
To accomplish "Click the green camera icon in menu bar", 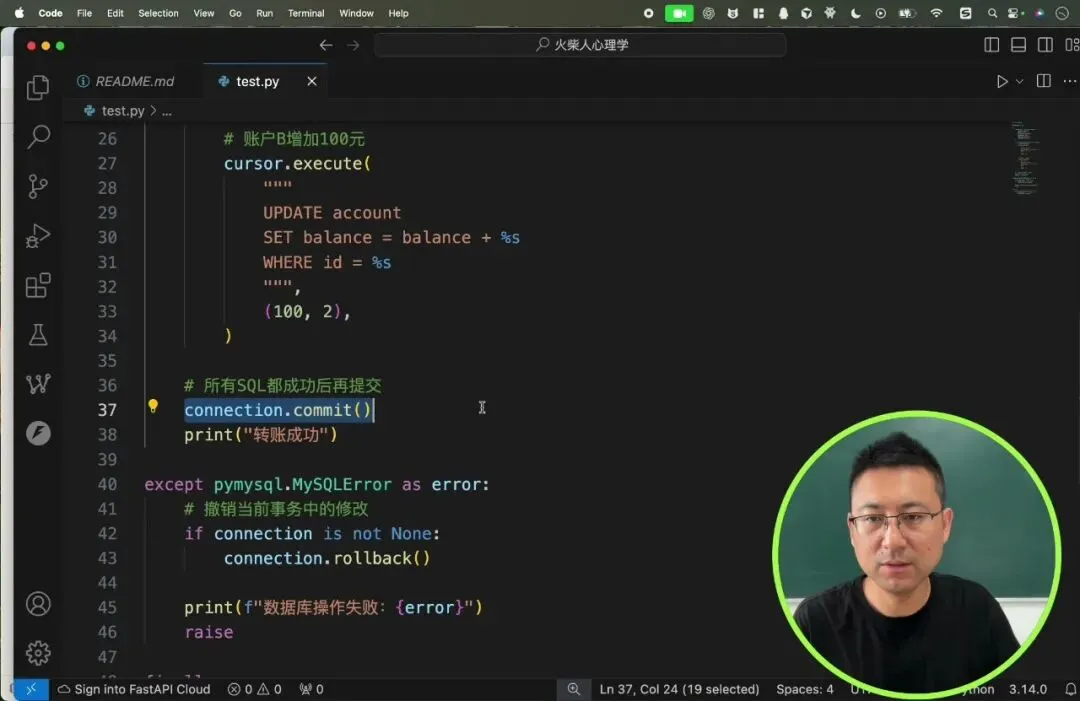I will coord(679,13).
